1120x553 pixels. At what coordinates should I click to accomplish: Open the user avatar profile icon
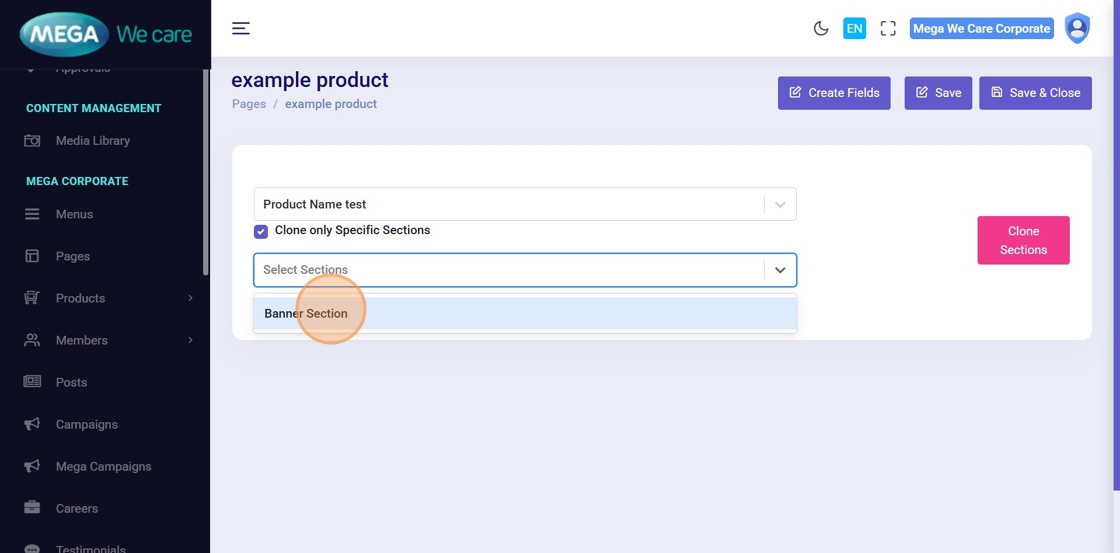pos(1077,28)
